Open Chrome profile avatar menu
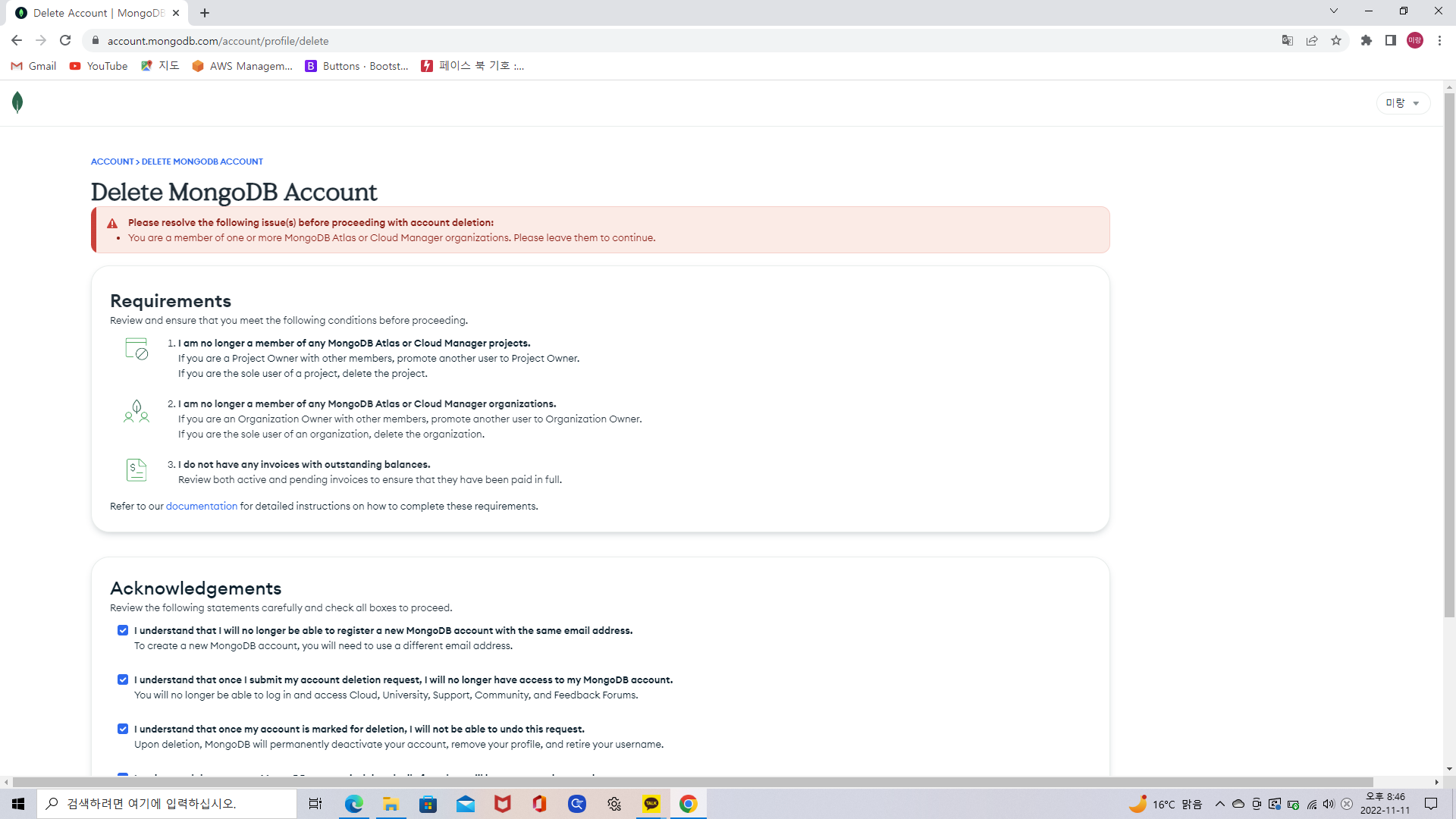Screen dimensions: 1456x819 point(1415,41)
